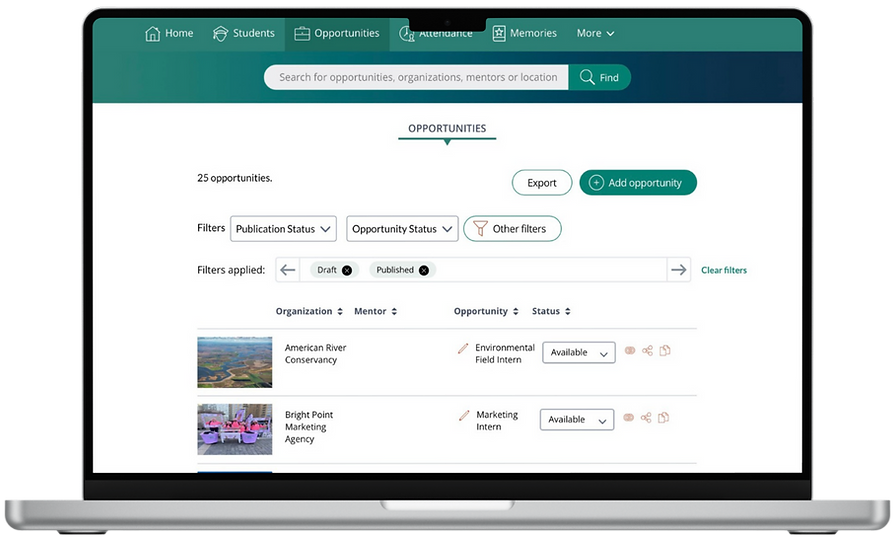This screenshot has width=896, height=551.
Task: Duplicate the Marketing Intern opportunity
Action: tap(663, 417)
